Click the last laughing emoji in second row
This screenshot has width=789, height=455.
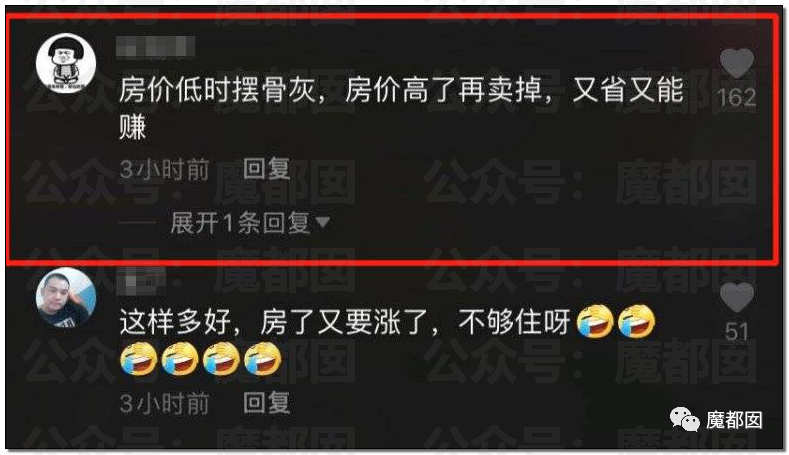click(263, 359)
